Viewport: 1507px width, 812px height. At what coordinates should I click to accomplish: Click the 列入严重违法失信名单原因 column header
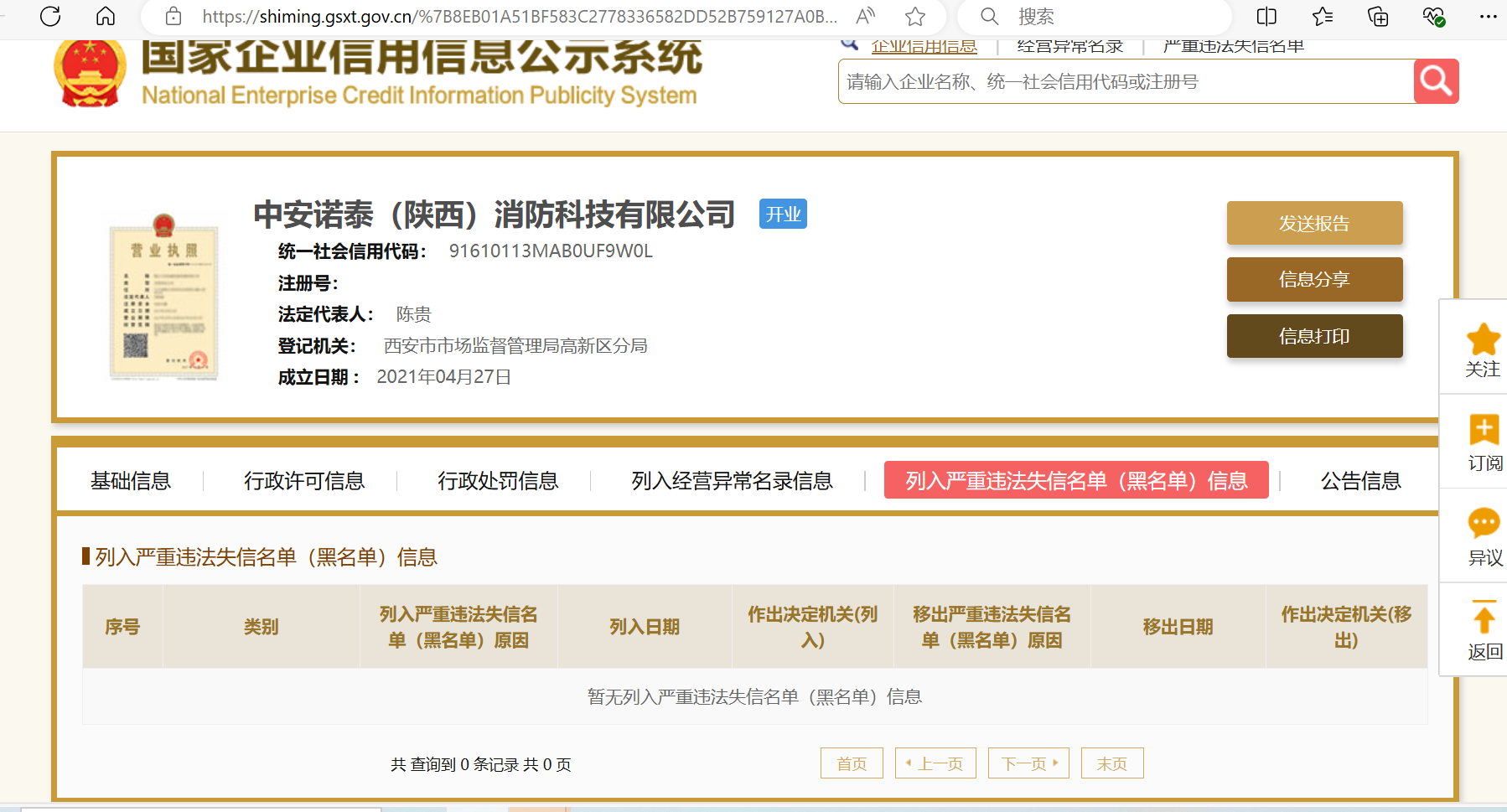point(458,627)
